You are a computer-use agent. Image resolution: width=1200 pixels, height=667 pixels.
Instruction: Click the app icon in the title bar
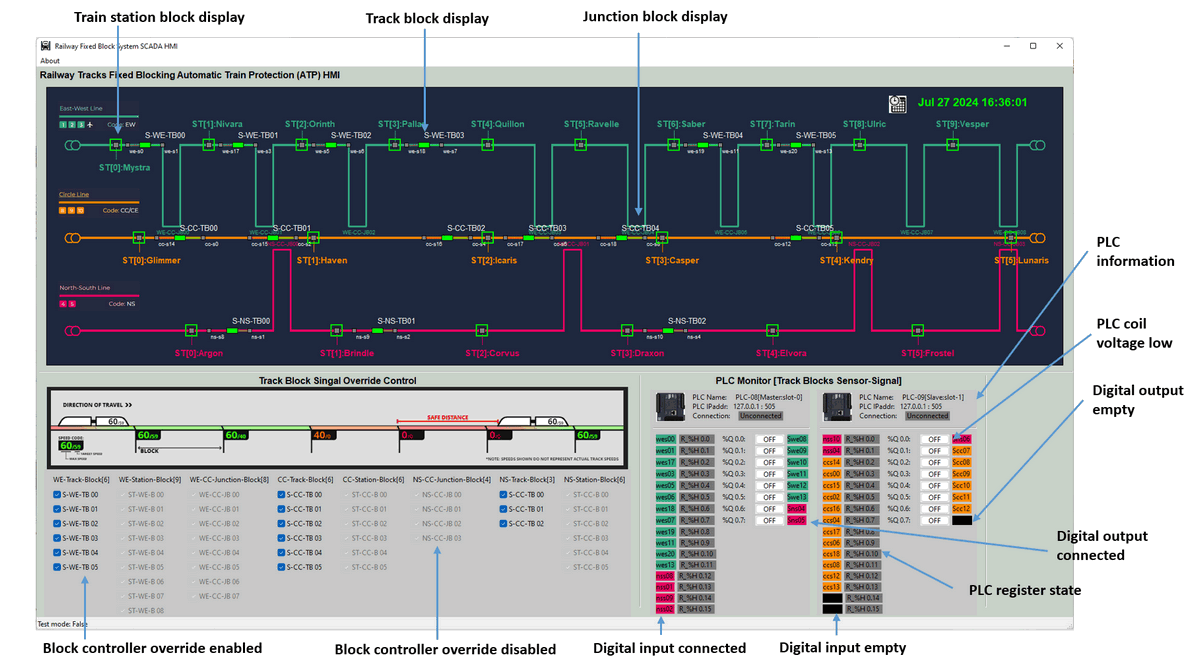coord(45,46)
